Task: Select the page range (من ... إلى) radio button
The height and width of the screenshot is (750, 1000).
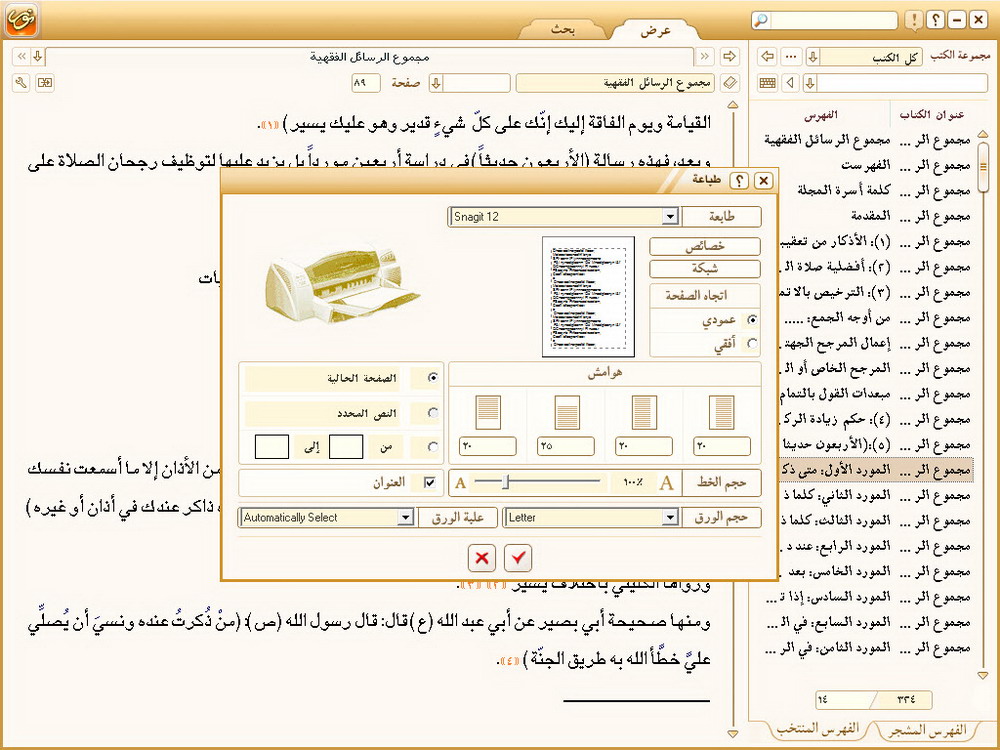Action: (433, 447)
